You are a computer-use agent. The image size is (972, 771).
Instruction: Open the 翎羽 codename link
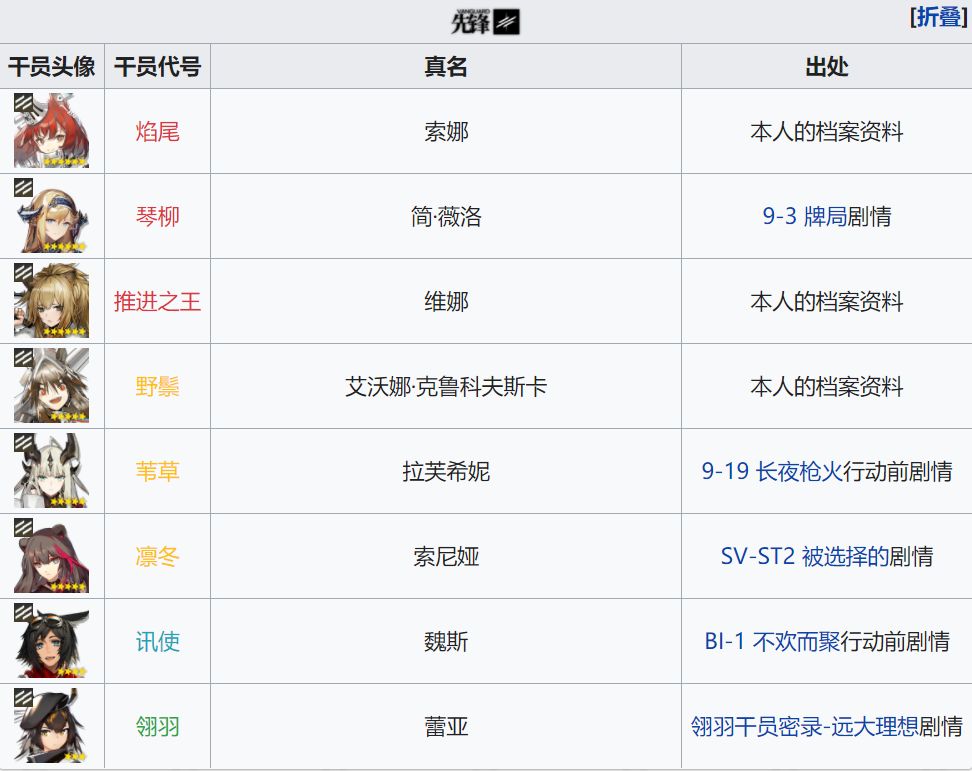157,726
